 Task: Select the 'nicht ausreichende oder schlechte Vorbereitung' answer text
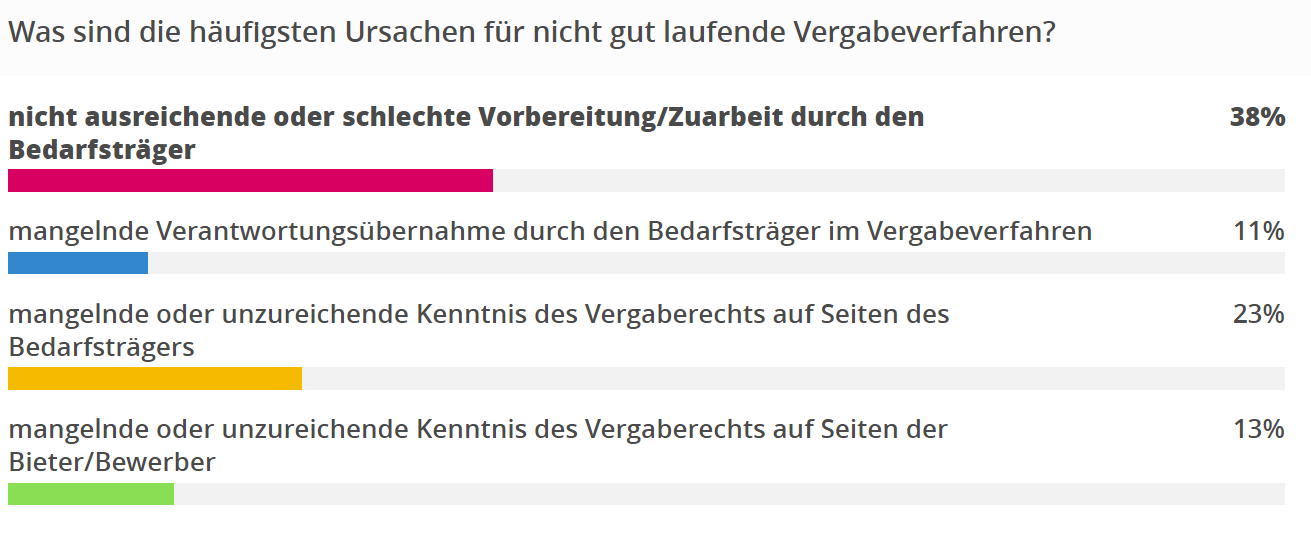pyautogui.click(x=466, y=133)
